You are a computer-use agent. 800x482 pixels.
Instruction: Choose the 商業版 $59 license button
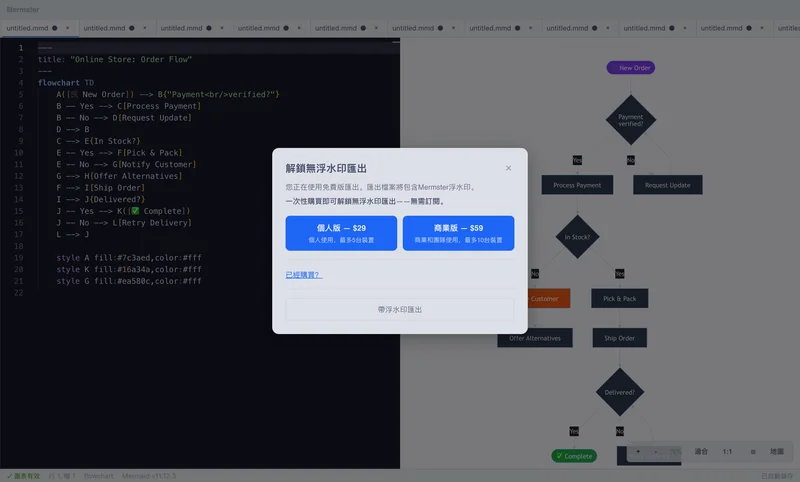tap(458, 233)
